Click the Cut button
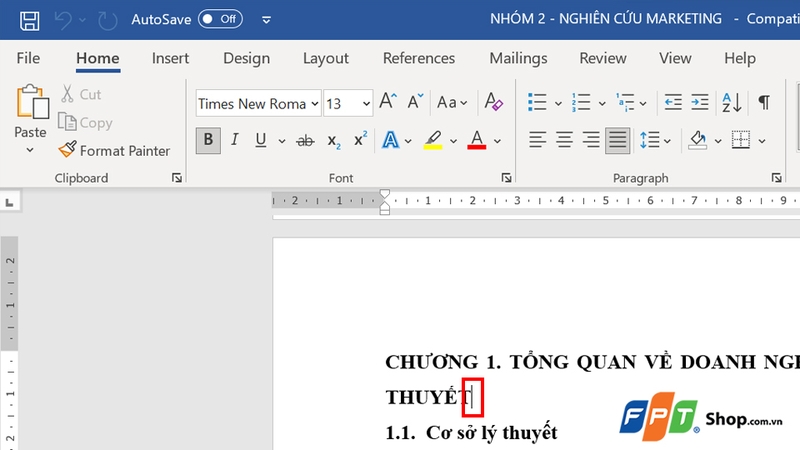The image size is (800, 450). click(x=81, y=94)
